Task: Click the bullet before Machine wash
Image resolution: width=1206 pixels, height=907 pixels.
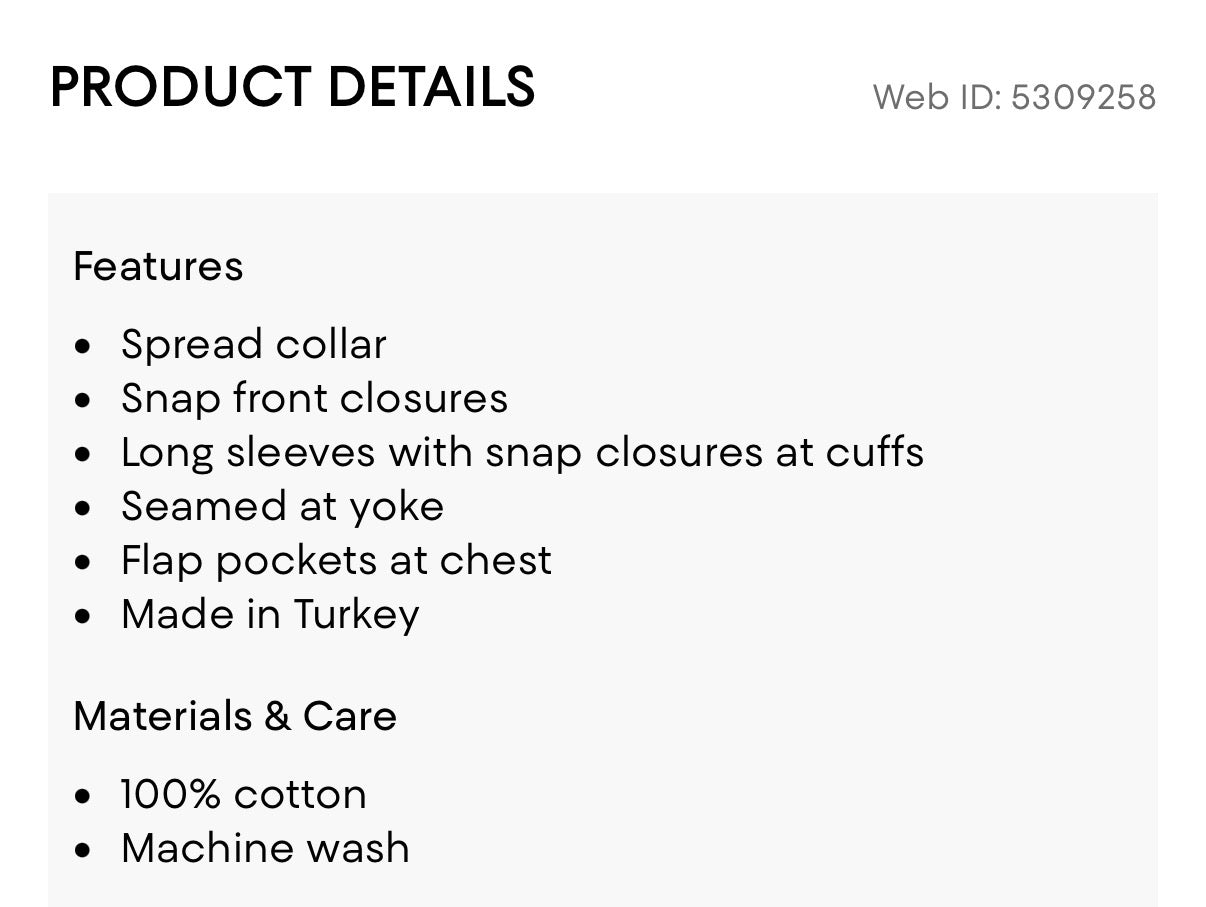Action: tap(83, 851)
